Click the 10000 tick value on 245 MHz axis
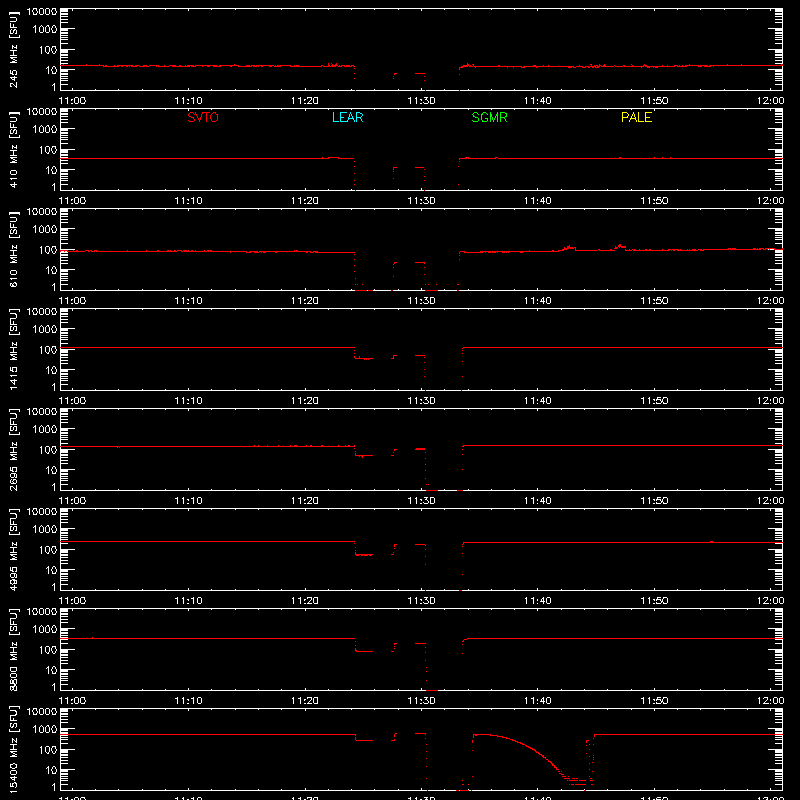Image resolution: width=800 pixels, height=800 pixels. point(42,12)
